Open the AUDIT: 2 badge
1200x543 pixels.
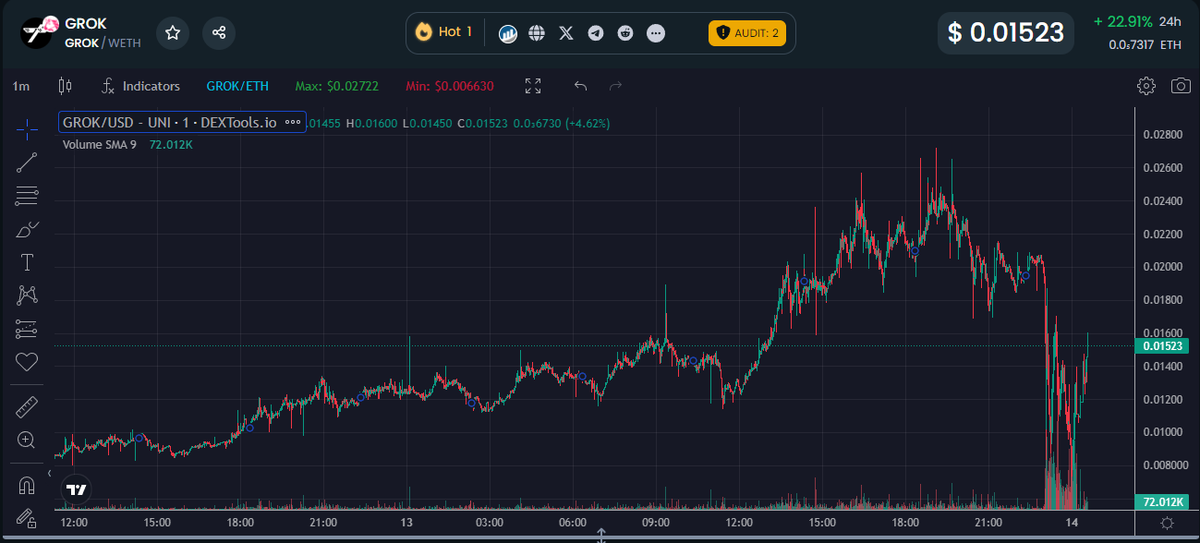click(x=748, y=33)
